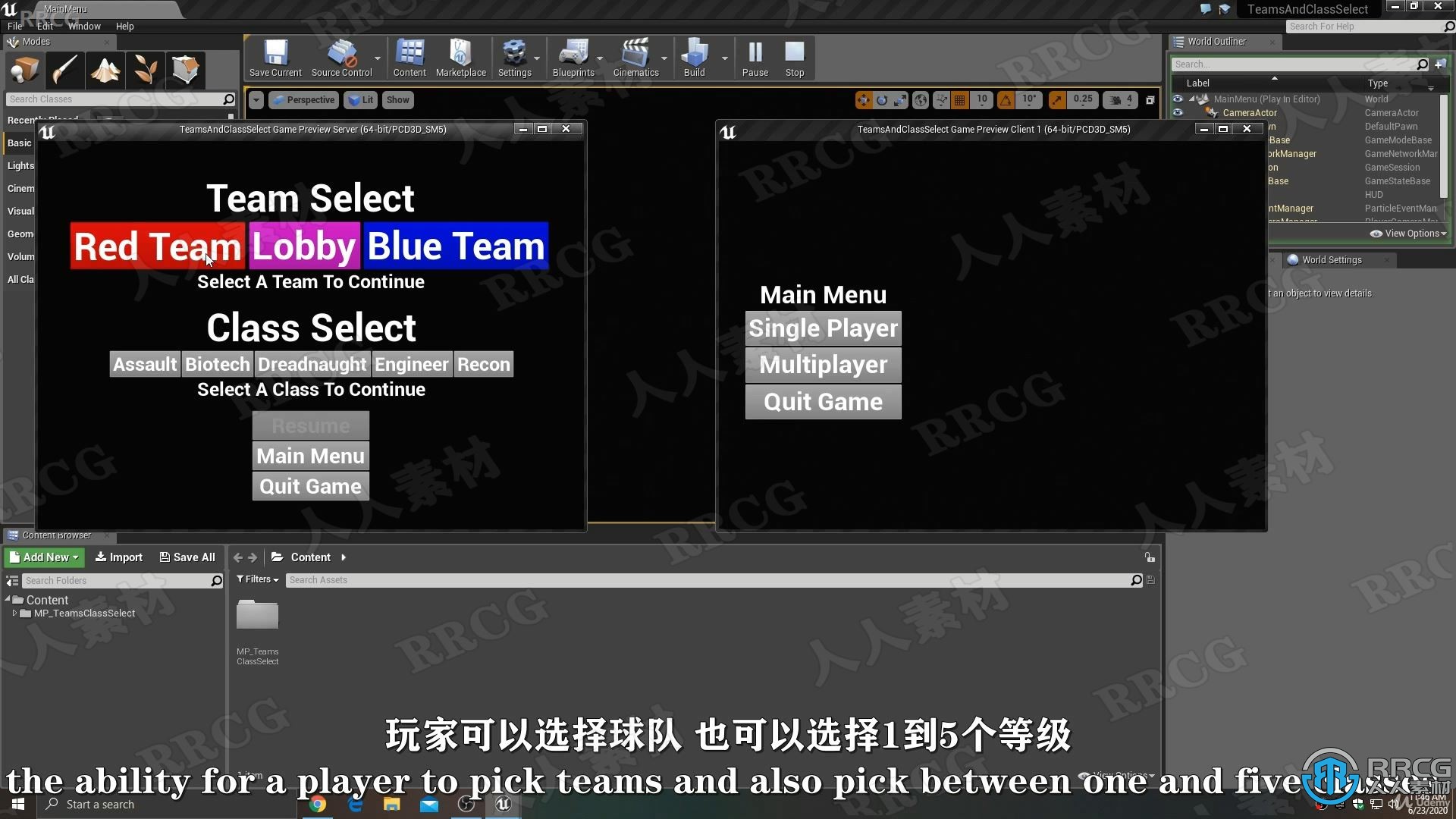The width and height of the screenshot is (1456, 819).
Task: Toggle Lit viewport shading mode
Action: coord(361,99)
